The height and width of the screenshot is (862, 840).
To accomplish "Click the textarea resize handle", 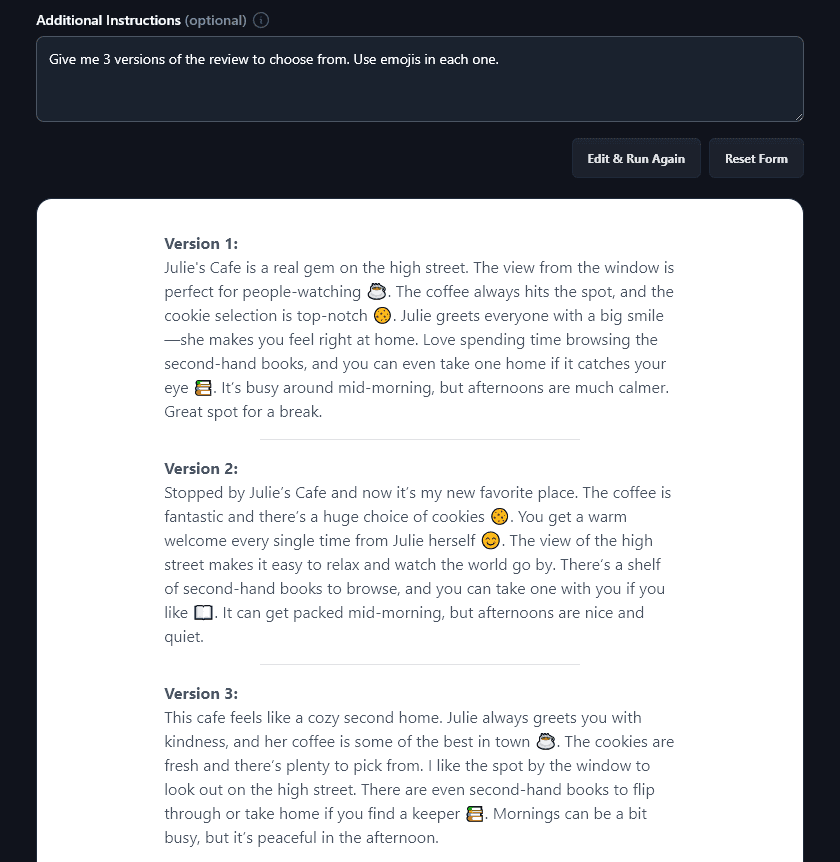I will (x=799, y=118).
